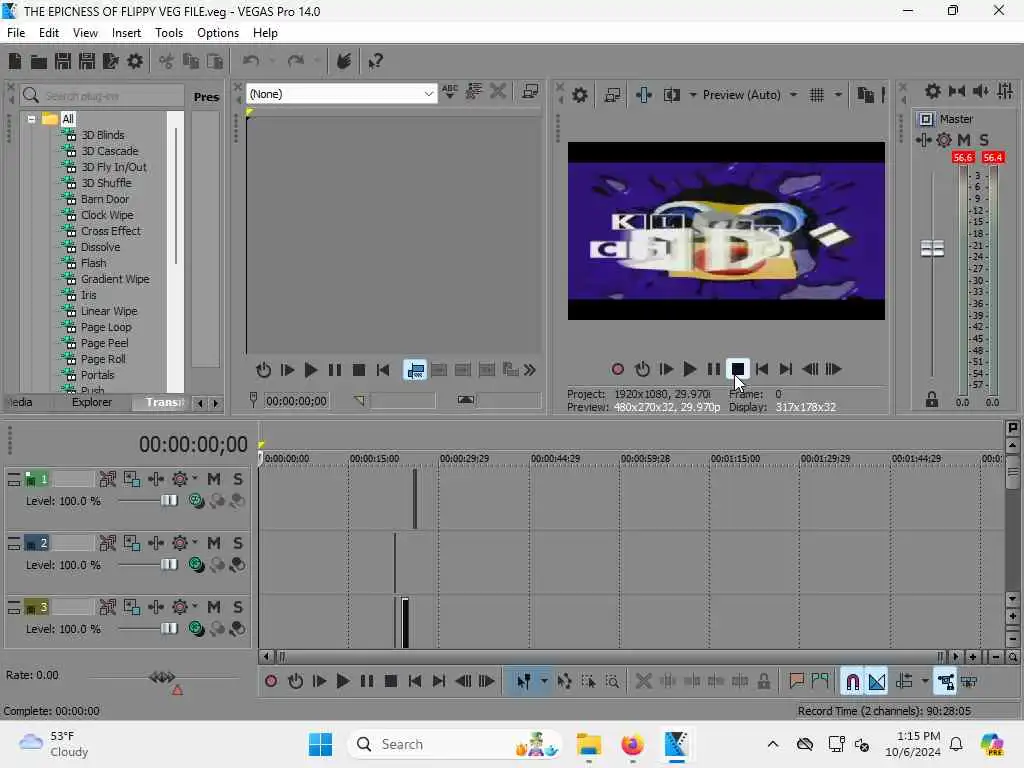Screen dimensions: 1024x768
Task: Click the Open project folder icon
Action: pos(39,61)
